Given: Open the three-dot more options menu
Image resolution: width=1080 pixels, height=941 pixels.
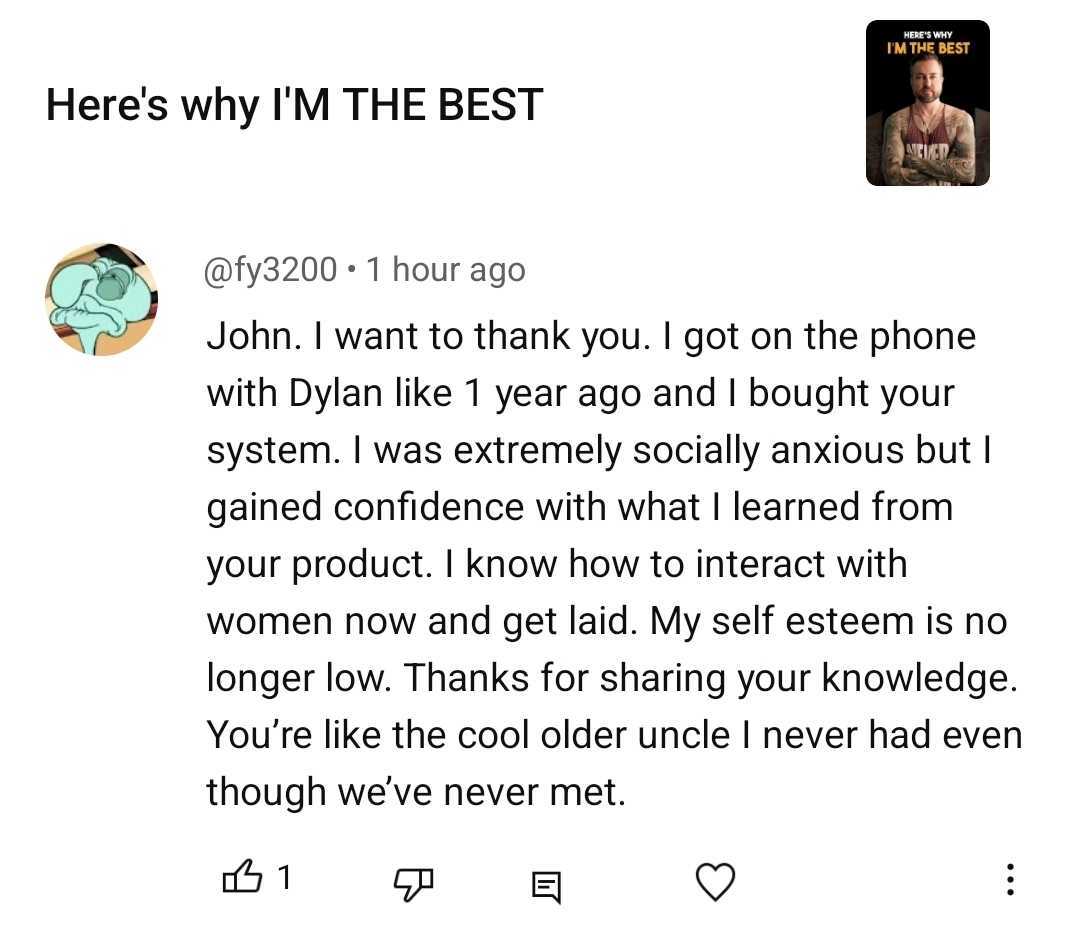Looking at the screenshot, I should tap(1010, 880).
